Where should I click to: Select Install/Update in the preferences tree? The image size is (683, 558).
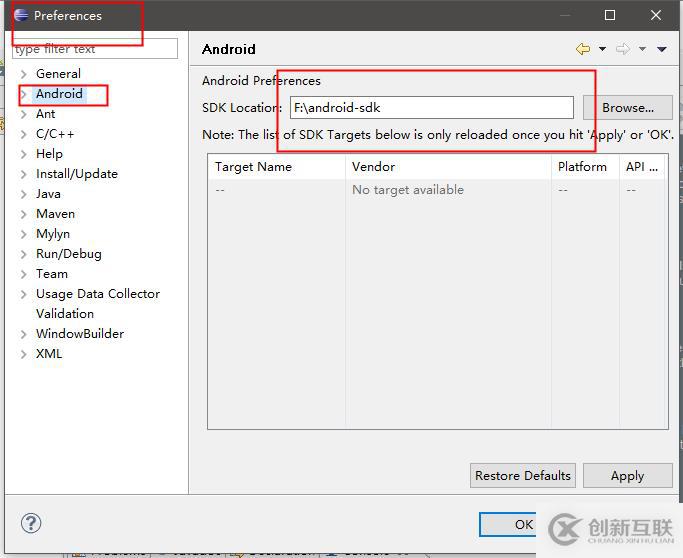77,174
